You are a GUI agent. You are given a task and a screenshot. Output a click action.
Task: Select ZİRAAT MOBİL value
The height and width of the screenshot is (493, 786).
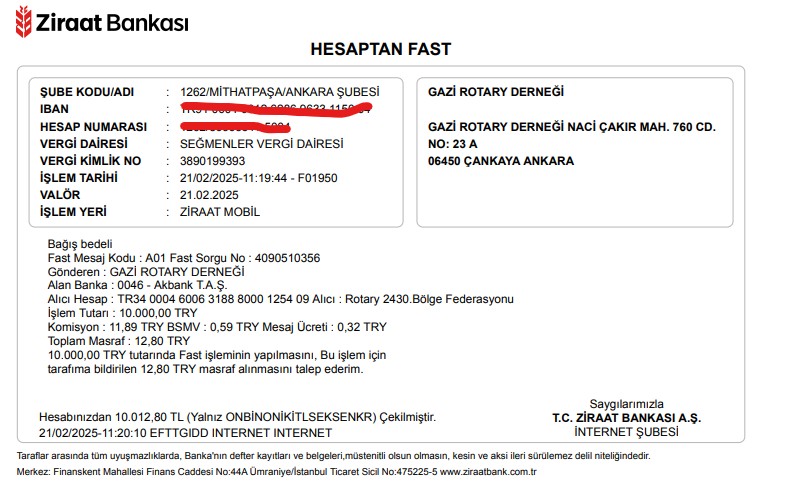[x=220, y=212]
